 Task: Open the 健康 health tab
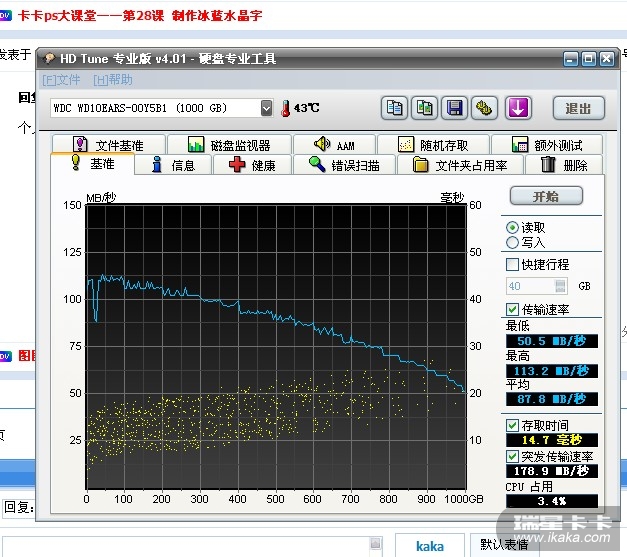pos(252,165)
